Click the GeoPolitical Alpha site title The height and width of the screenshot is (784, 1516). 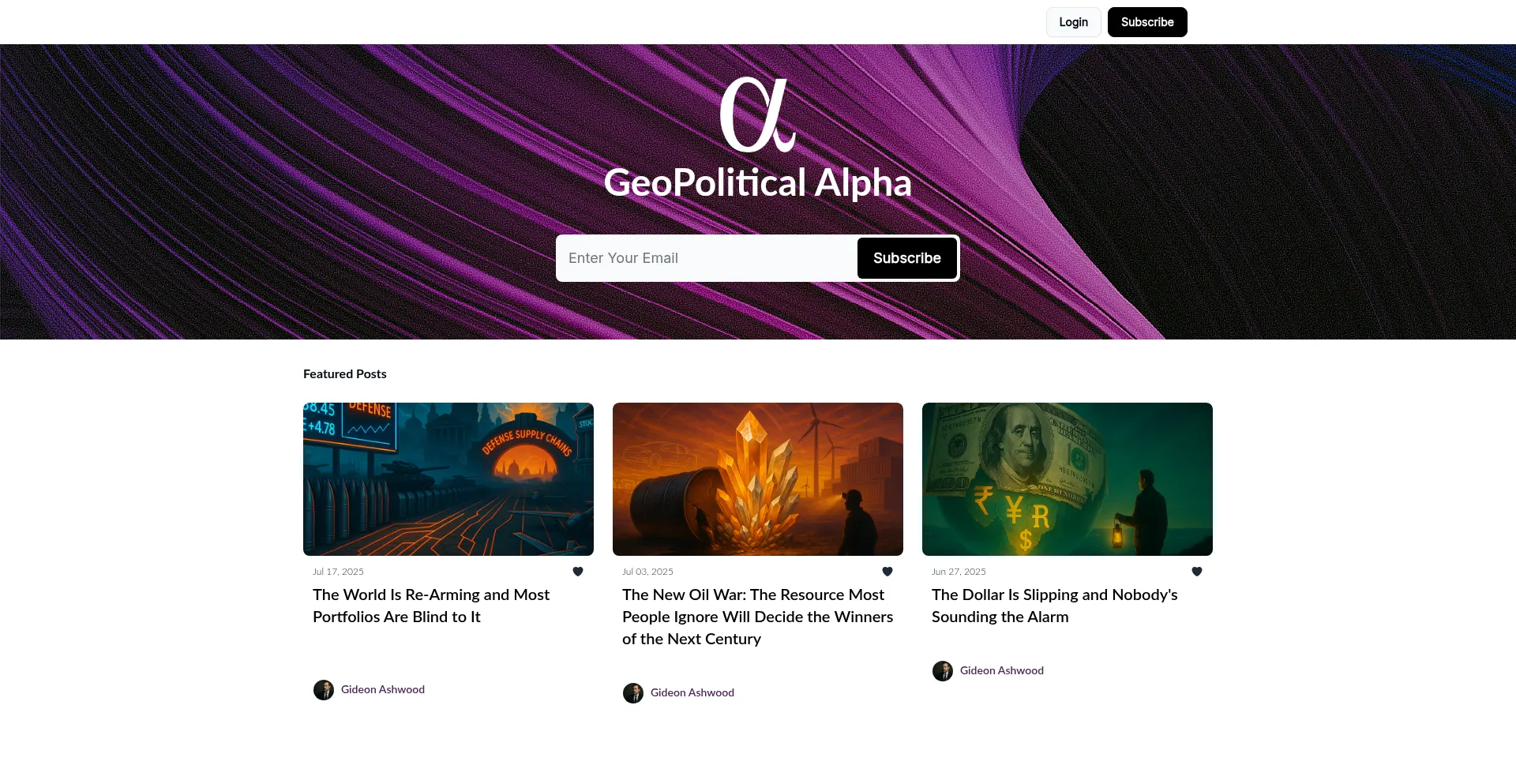point(757,183)
